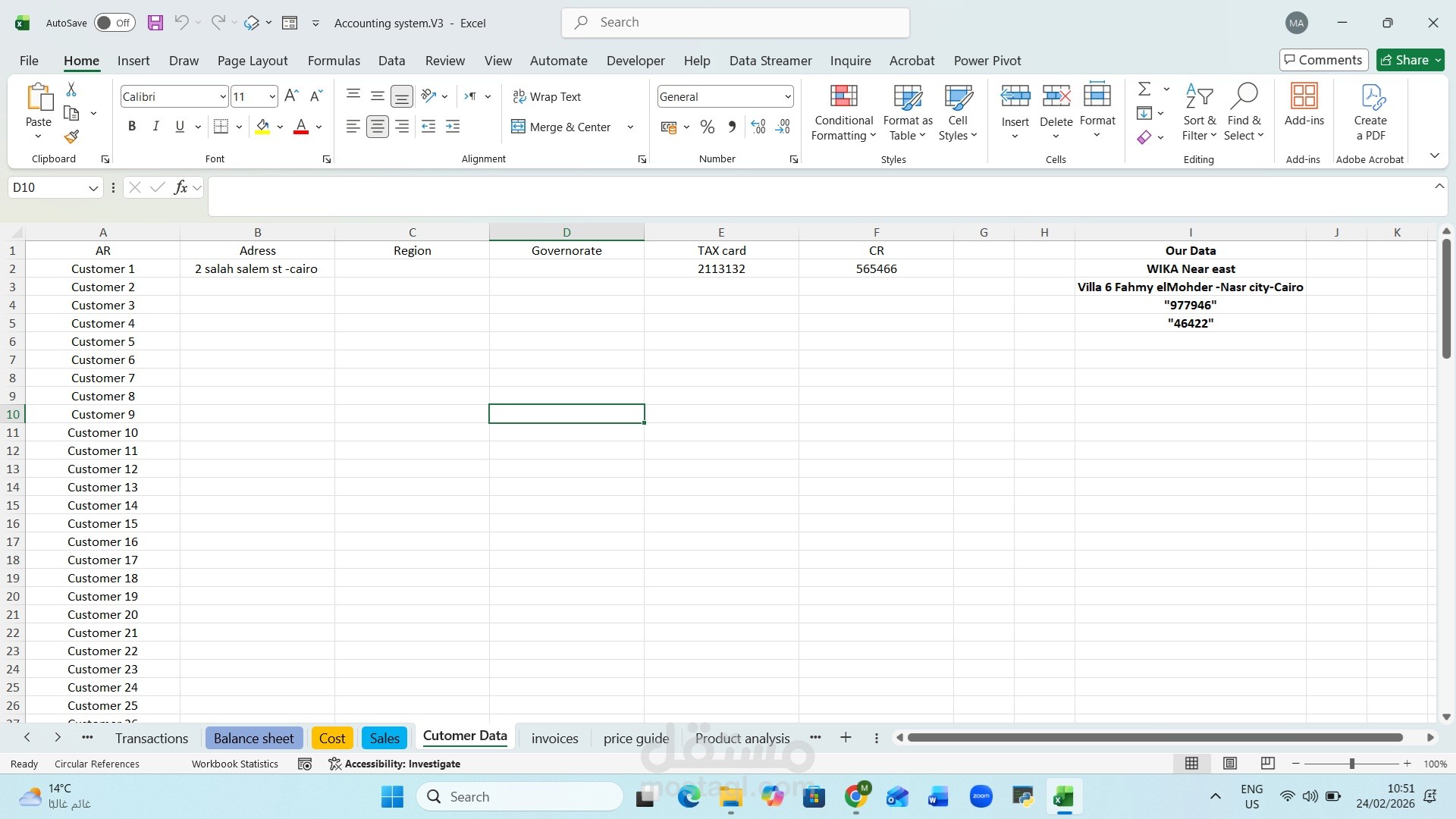This screenshot has height=819, width=1456.
Task: Click Increase Font Size icon
Action: pos(291,96)
